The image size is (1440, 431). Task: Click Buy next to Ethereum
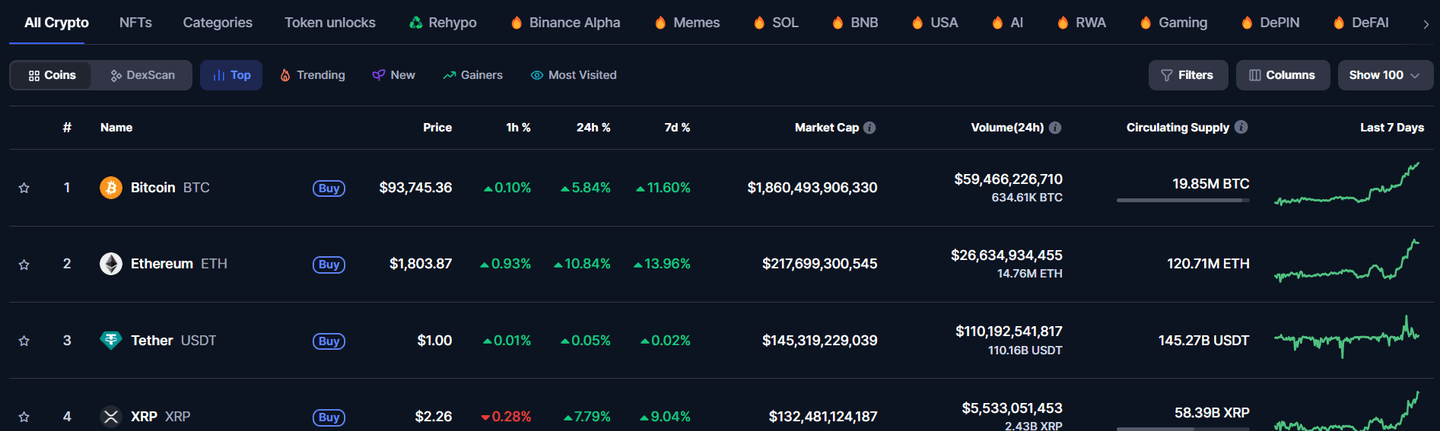pyautogui.click(x=329, y=264)
